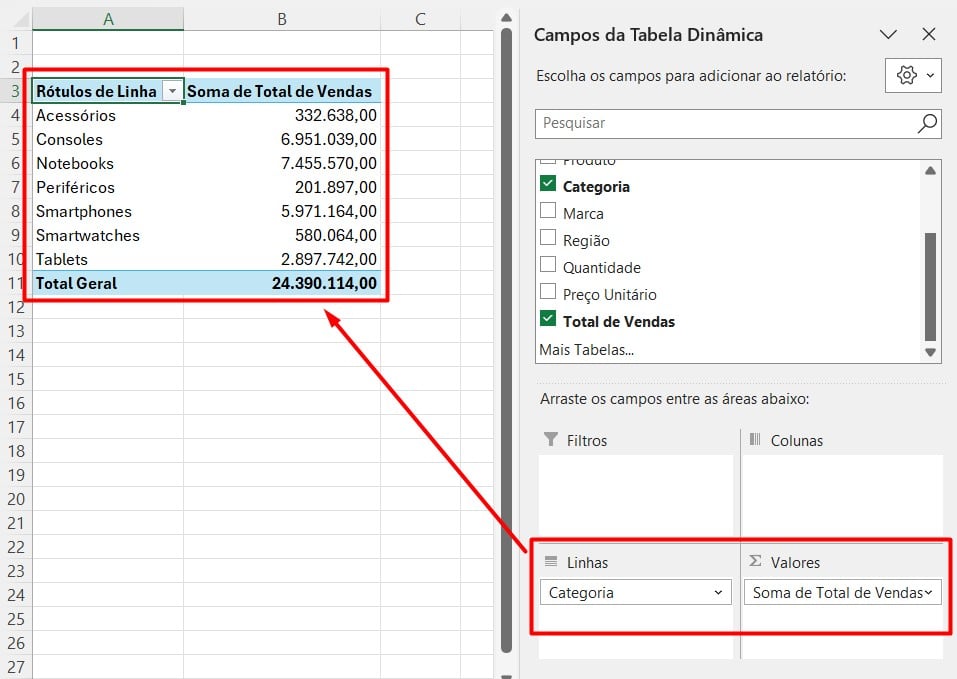Screen dimensions: 957x679
Task: Click the field list scroll-up arrow
Action: coord(930,171)
